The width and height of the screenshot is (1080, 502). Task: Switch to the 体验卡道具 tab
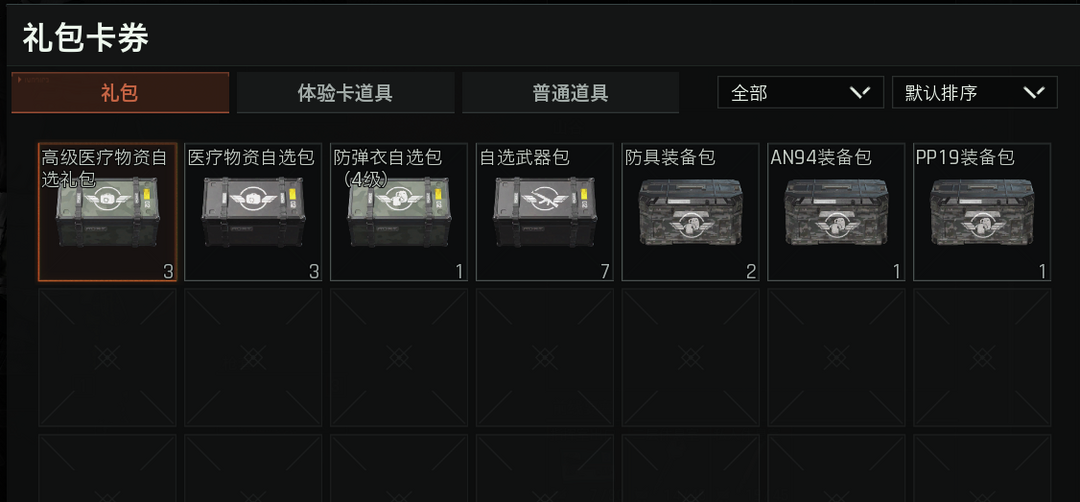click(345, 93)
